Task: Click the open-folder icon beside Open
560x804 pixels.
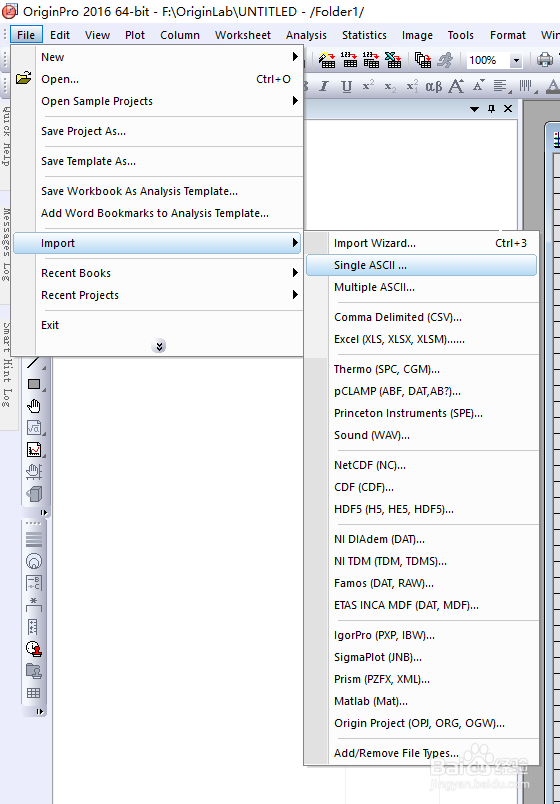Action: tap(24, 79)
